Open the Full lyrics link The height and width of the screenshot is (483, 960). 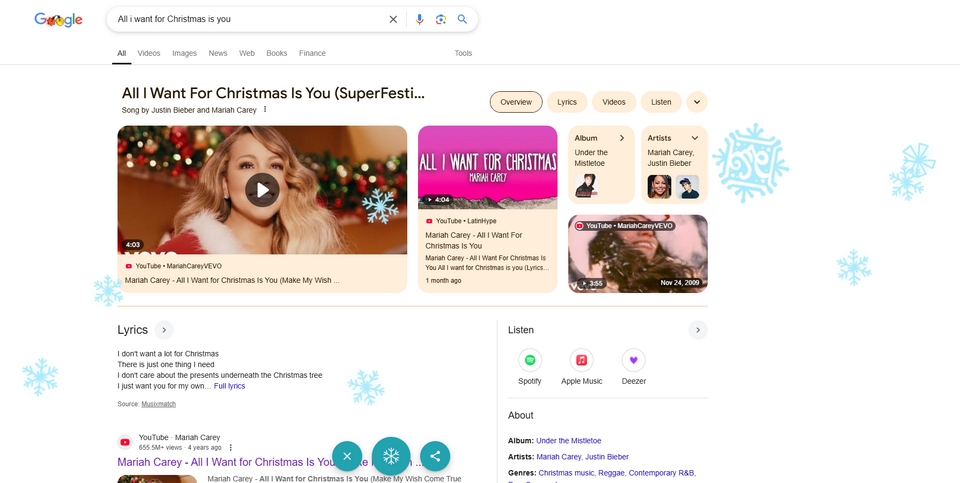(x=229, y=386)
